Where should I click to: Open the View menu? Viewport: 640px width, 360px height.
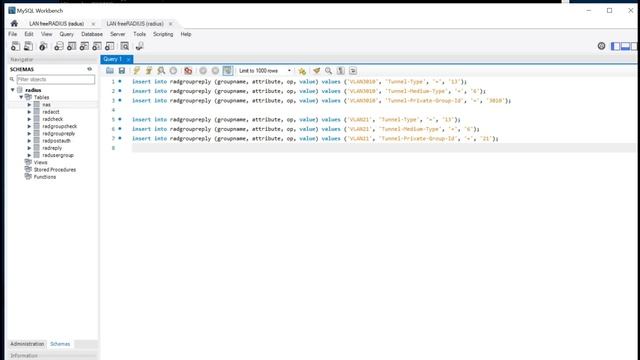47,34
